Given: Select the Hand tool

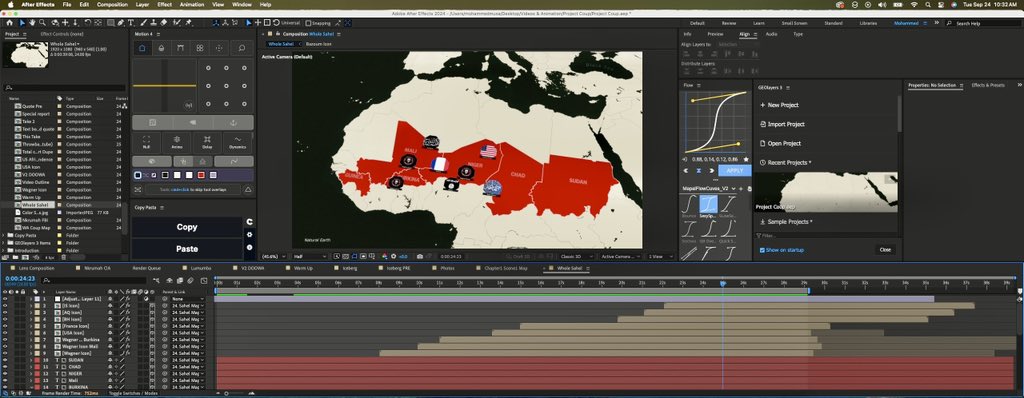Looking at the screenshot, I should tap(32, 23).
